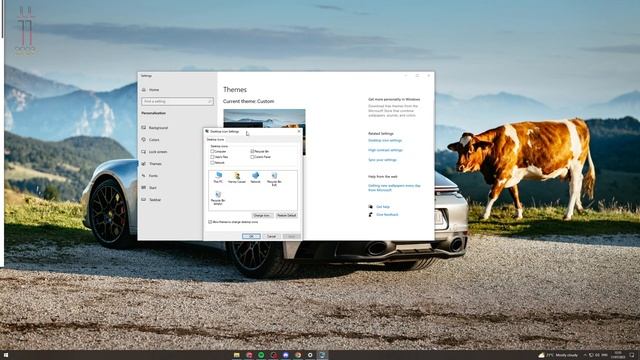Go to Settings Home
This screenshot has width=640, height=360.
[154, 90]
